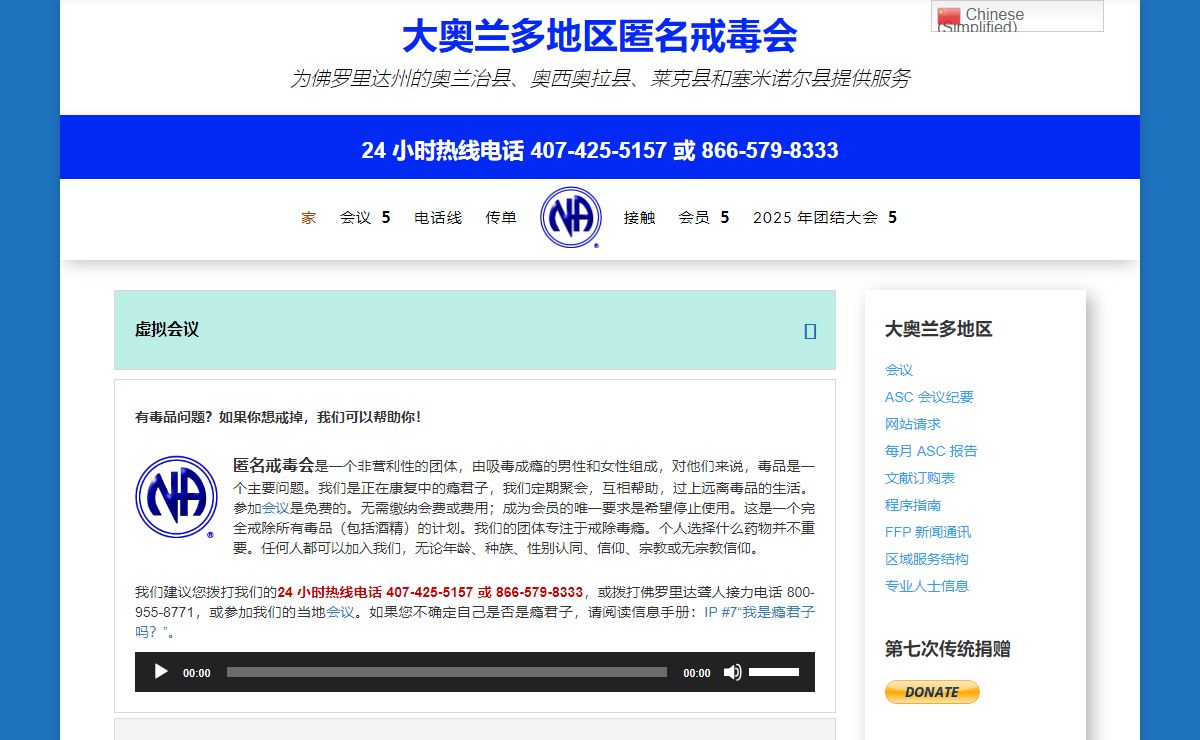Open 文献订购表 link
Viewport: 1200px width, 740px height.
920,478
